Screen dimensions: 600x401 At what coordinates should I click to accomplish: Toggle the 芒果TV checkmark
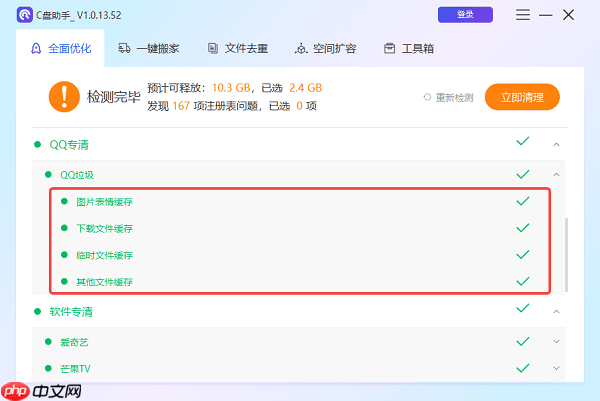click(x=523, y=368)
